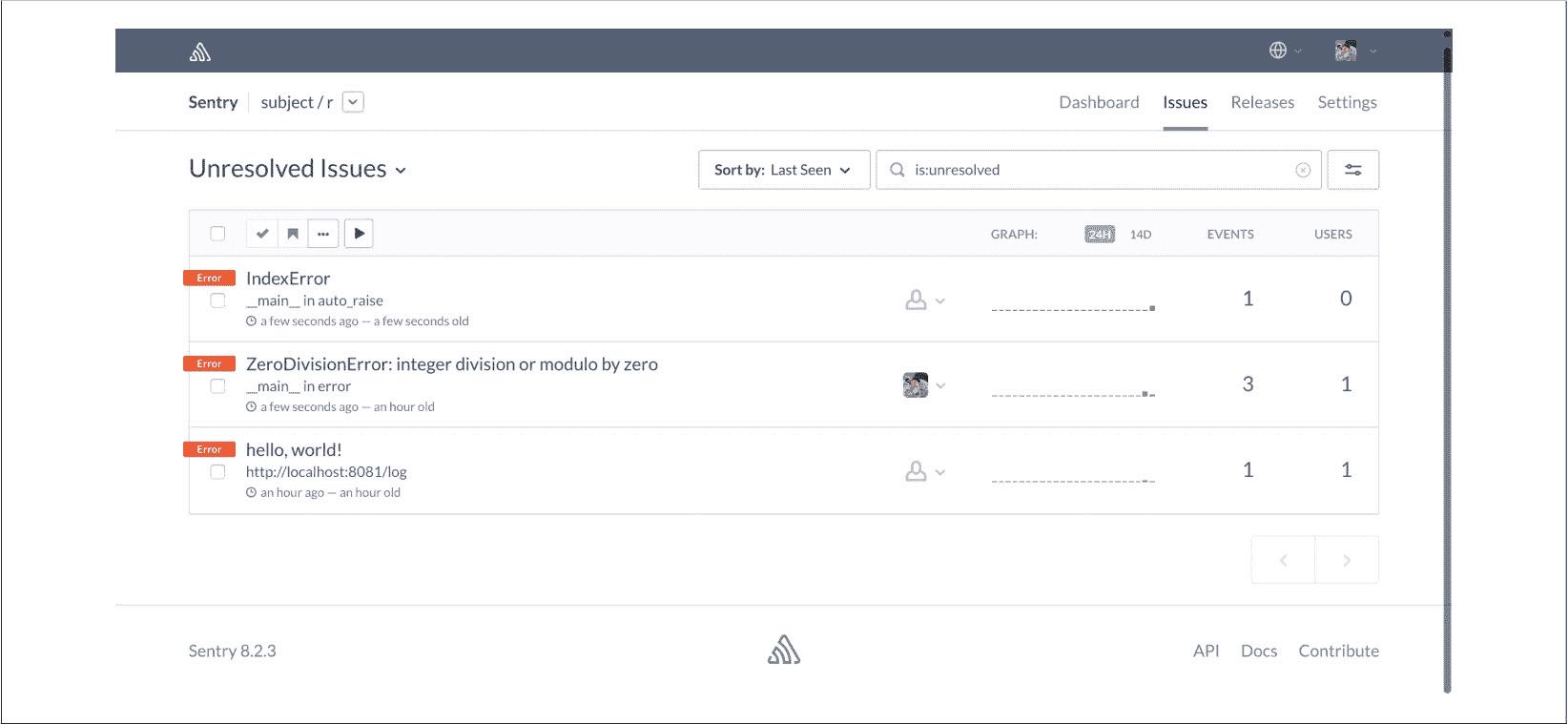Viewport: 1568px width, 724px height.
Task: Open the hello, world! issue link
Action: [x=294, y=450]
